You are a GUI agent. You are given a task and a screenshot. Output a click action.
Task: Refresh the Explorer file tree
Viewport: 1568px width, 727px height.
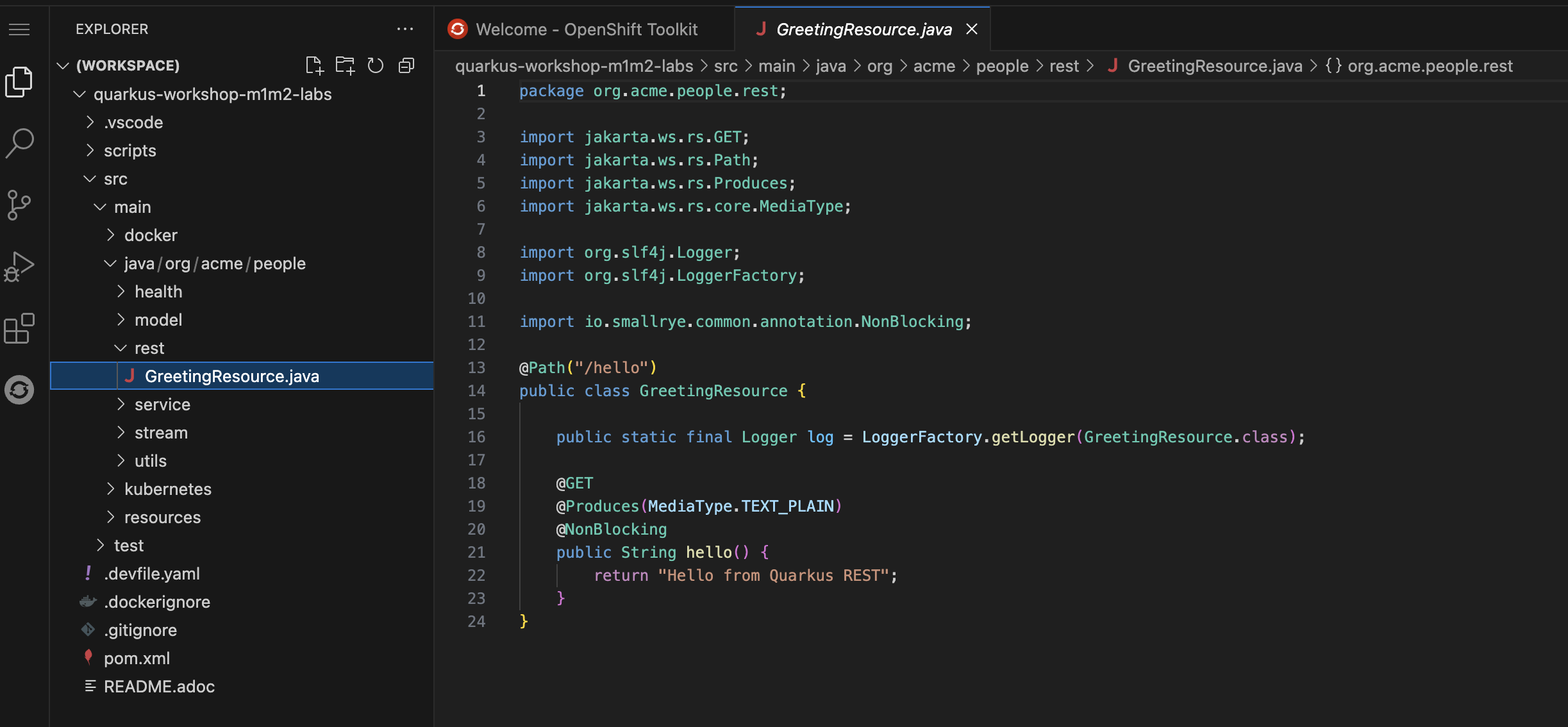[x=376, y=65]
